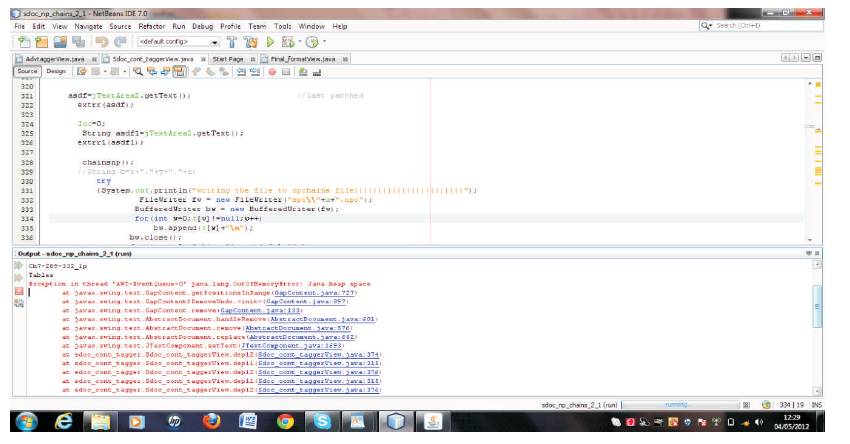Close the Start Page tab
850x444 pixels.
(253, 59)
